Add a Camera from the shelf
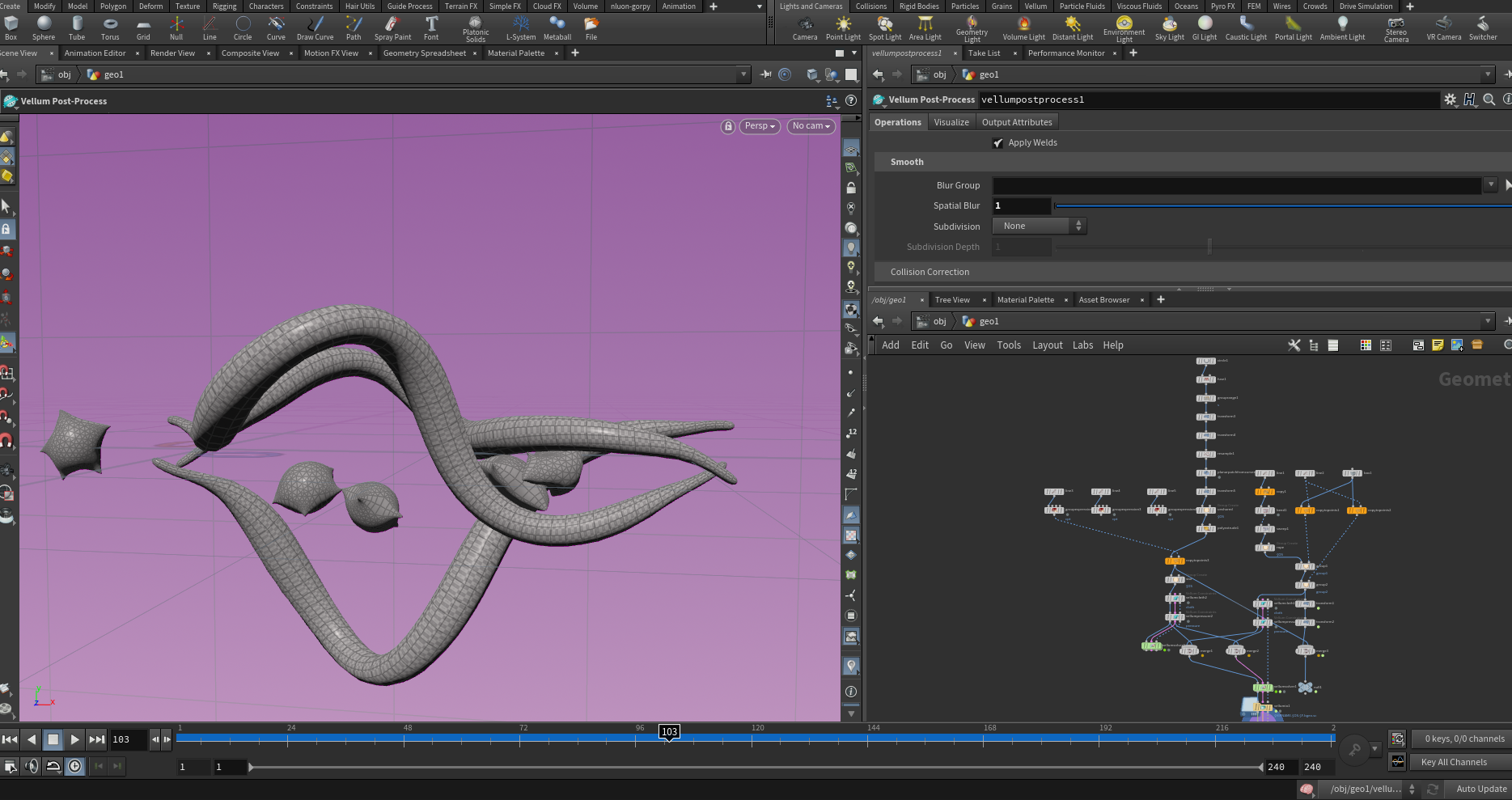Screen dimensions: 1512x800 tap(805, 28)
